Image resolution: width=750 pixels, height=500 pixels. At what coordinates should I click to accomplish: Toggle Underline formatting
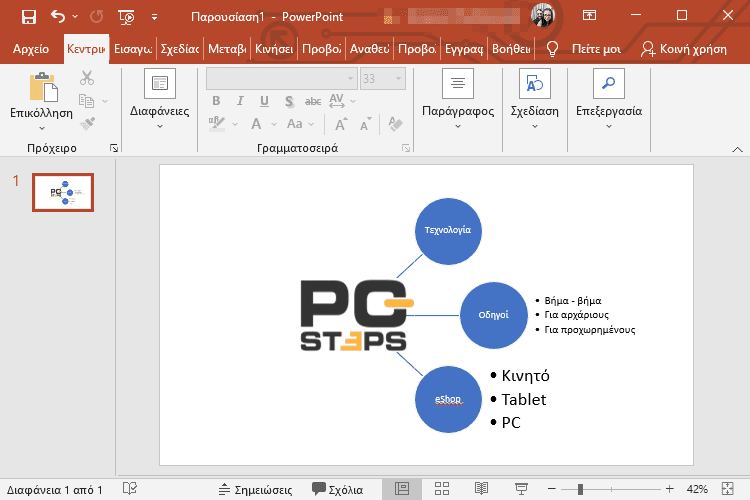[264, 101]
